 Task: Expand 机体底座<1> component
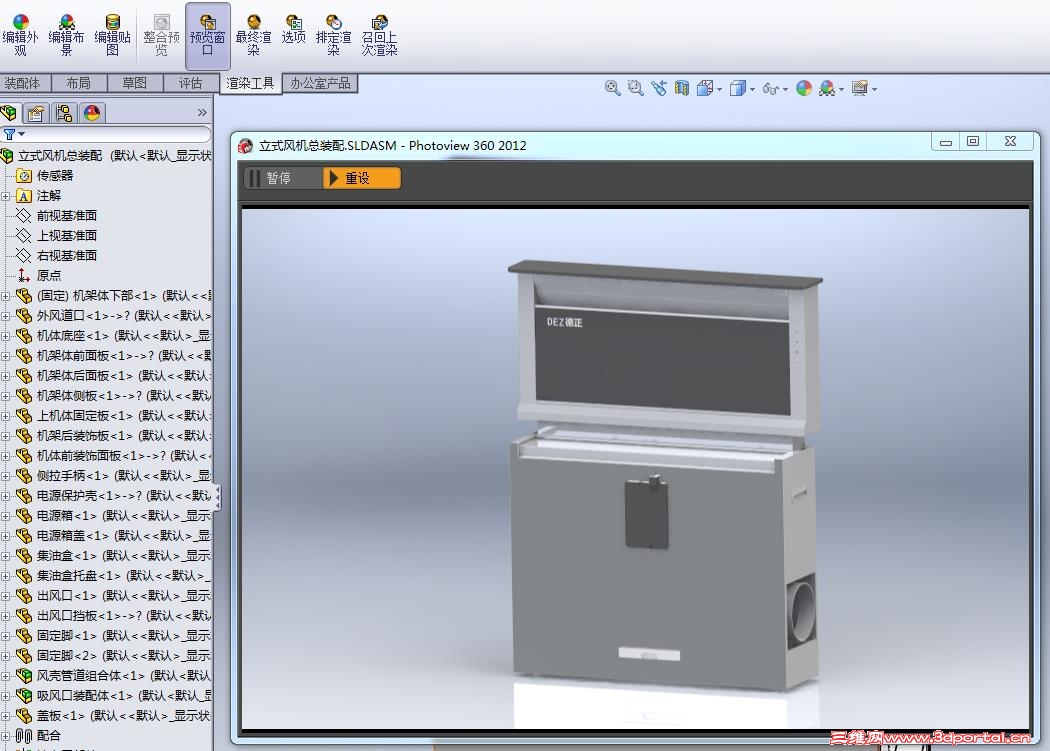tap(5, 336)
